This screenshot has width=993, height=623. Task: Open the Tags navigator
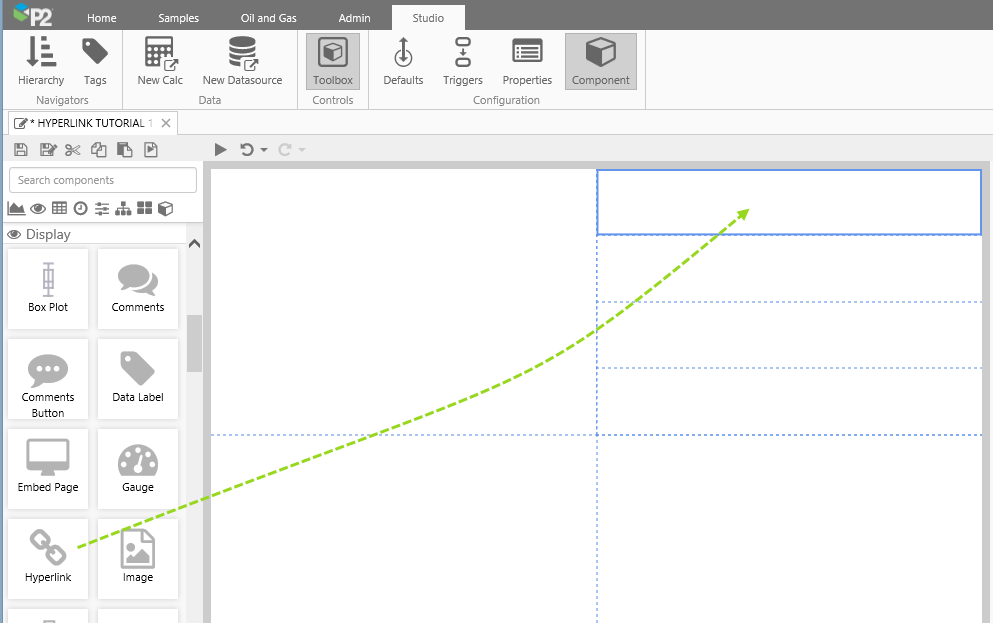coord(95,61)
